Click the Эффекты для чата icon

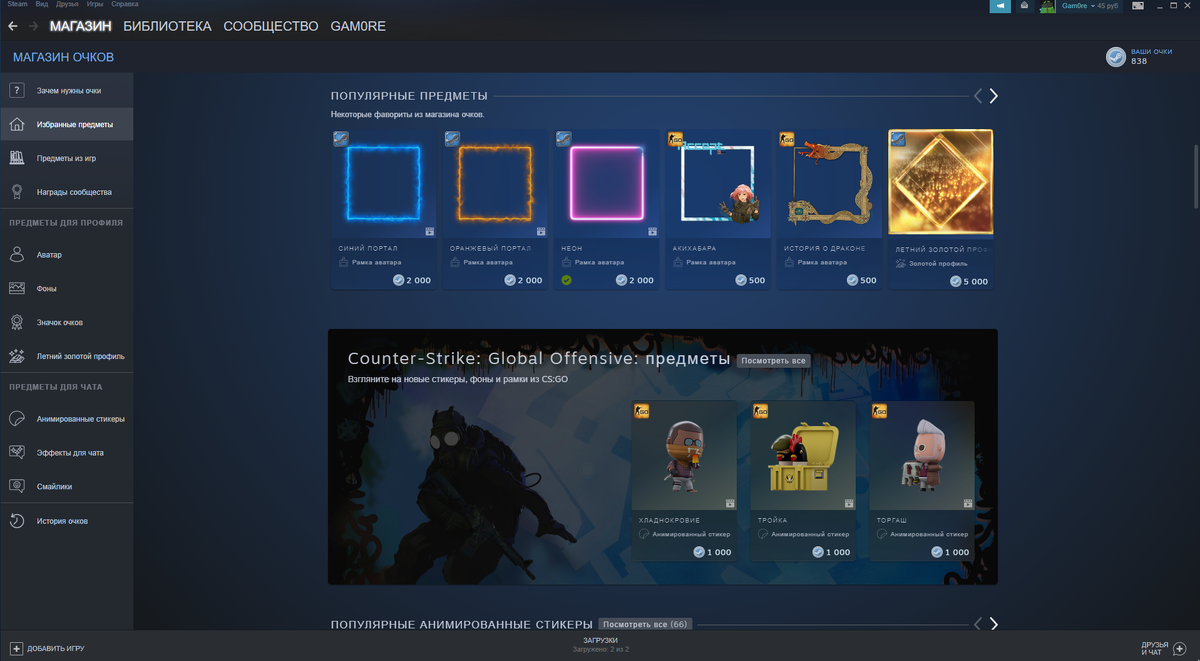coord(17,453)
